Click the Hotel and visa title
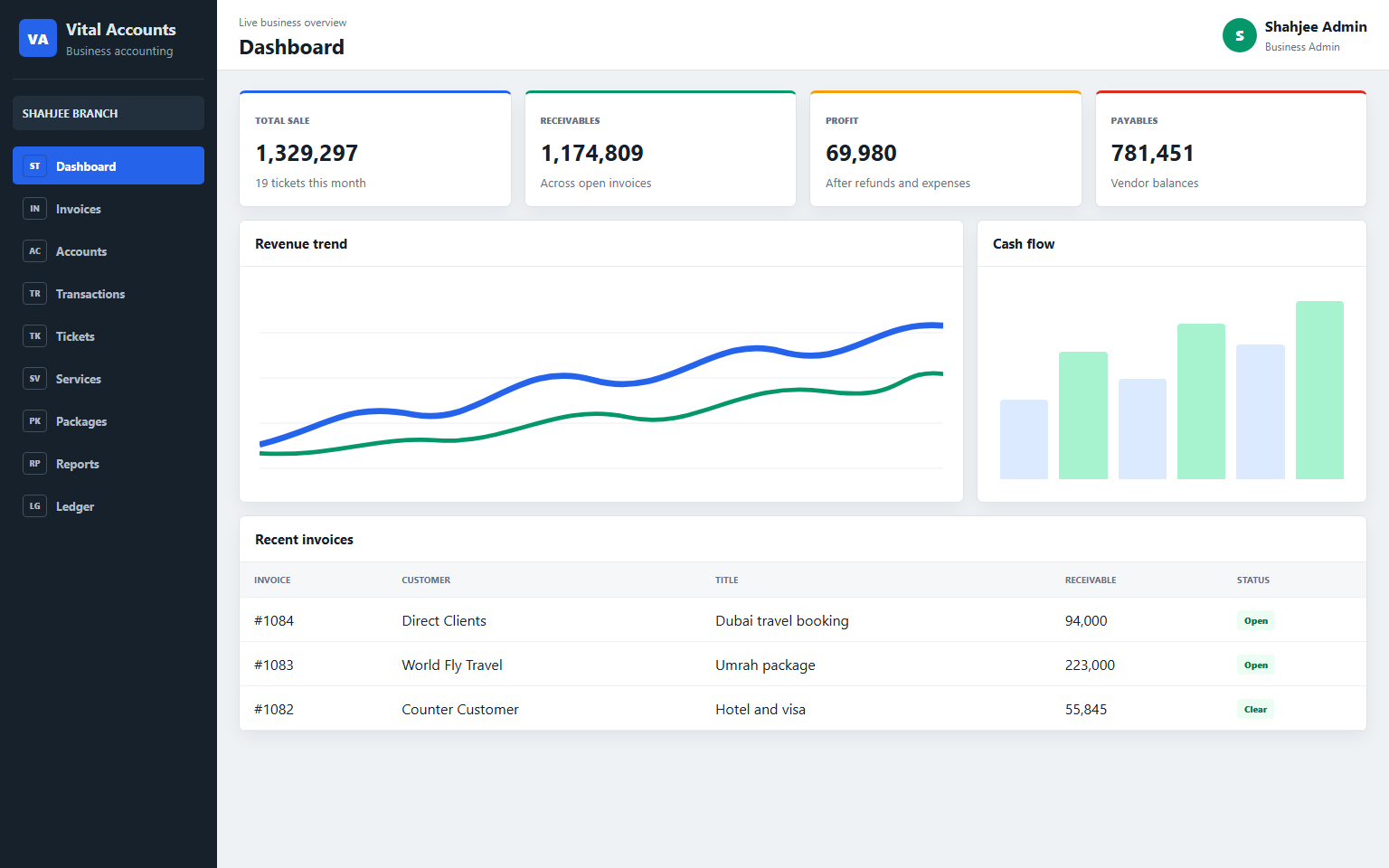1389x868 pixels. (x=761, y=709)
